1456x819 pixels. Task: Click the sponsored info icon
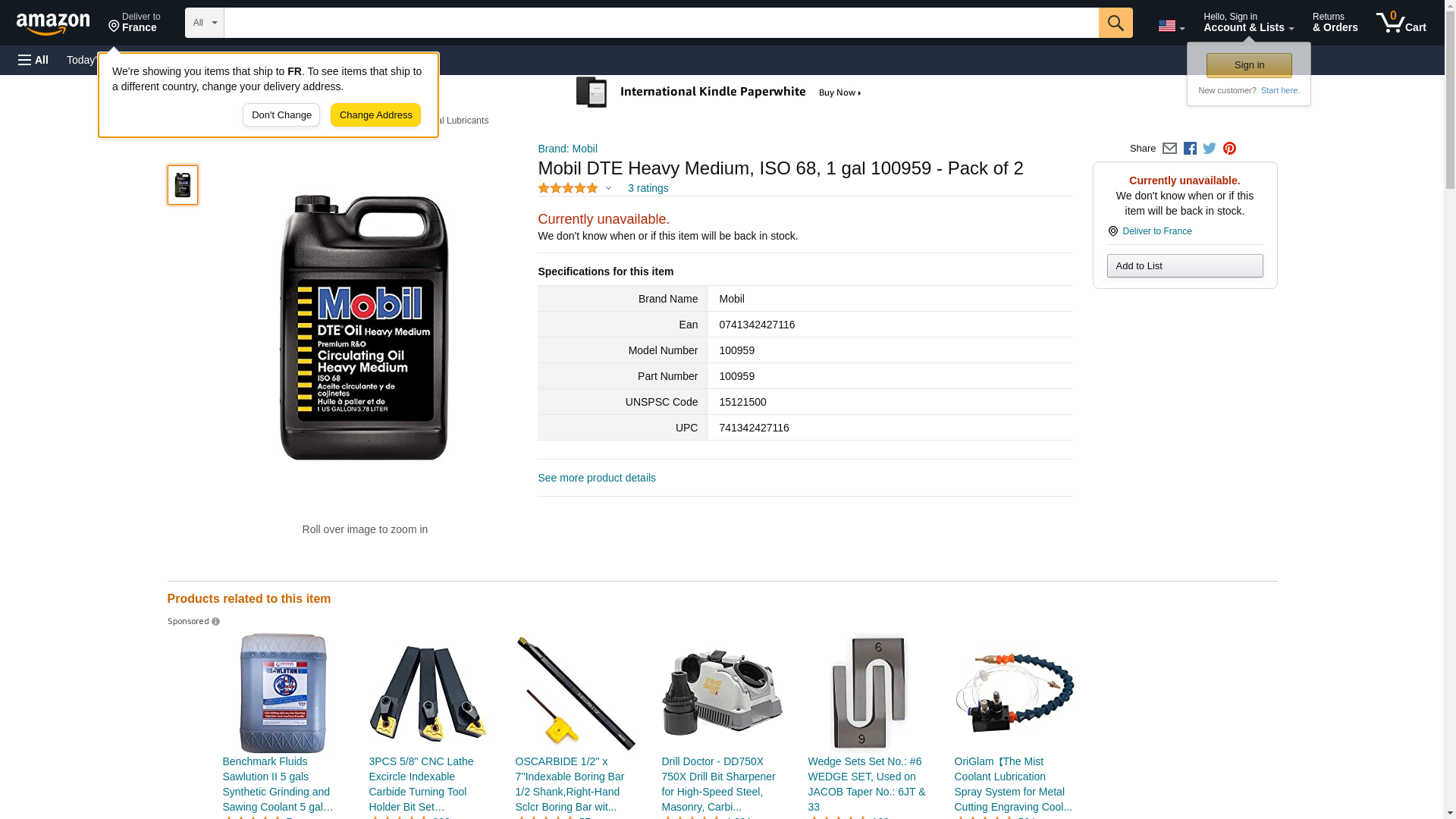pos(216,622)
